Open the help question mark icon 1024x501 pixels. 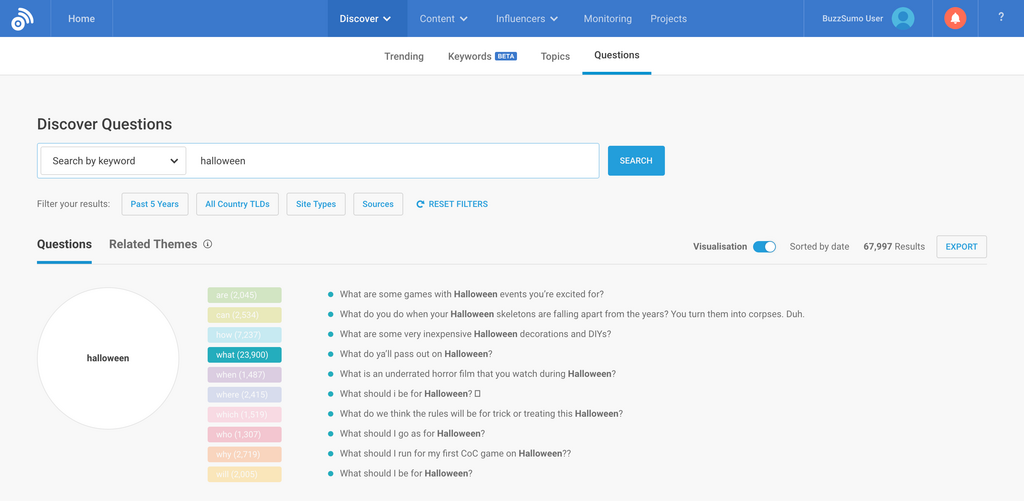pos(1001,18)
